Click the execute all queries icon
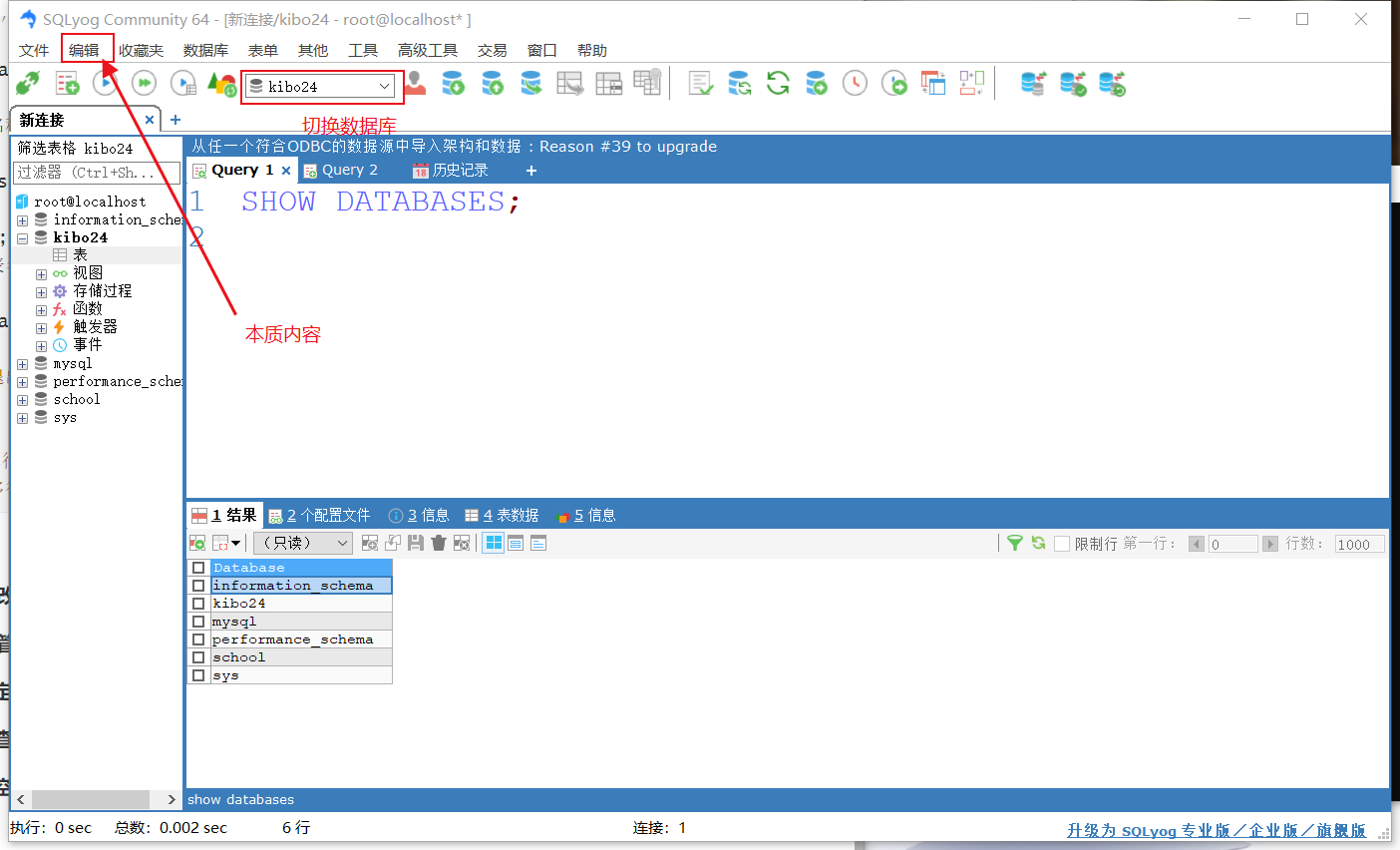Screen dimensions: 1400x850 point(145,84)
